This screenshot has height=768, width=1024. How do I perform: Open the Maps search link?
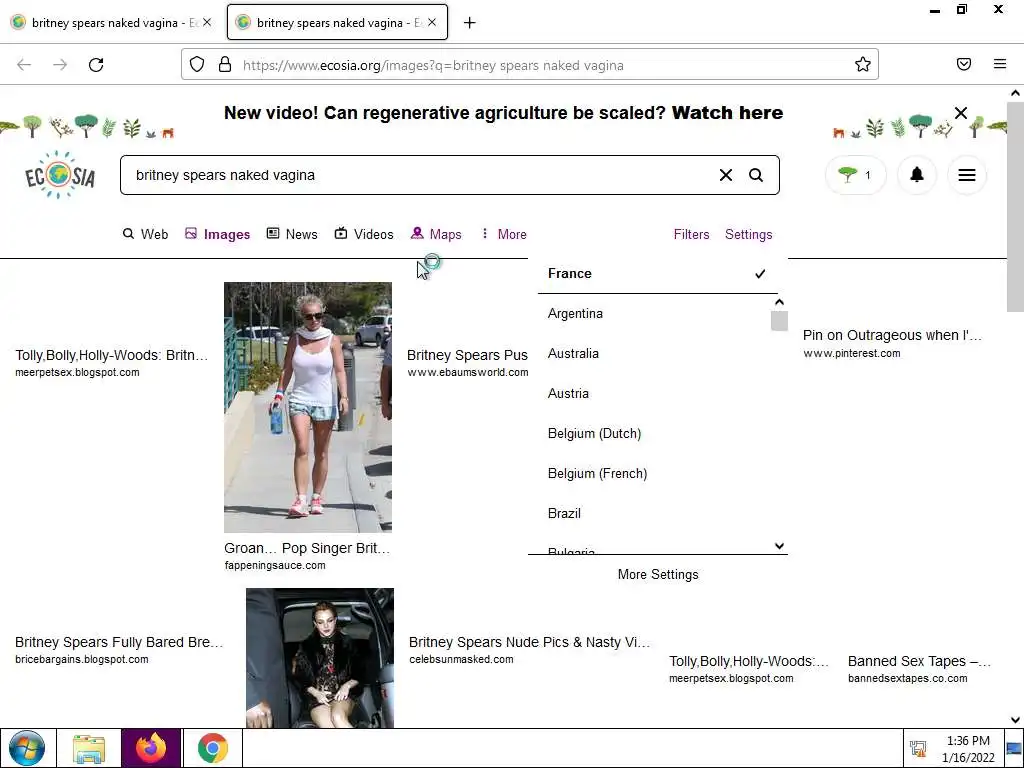436,234
